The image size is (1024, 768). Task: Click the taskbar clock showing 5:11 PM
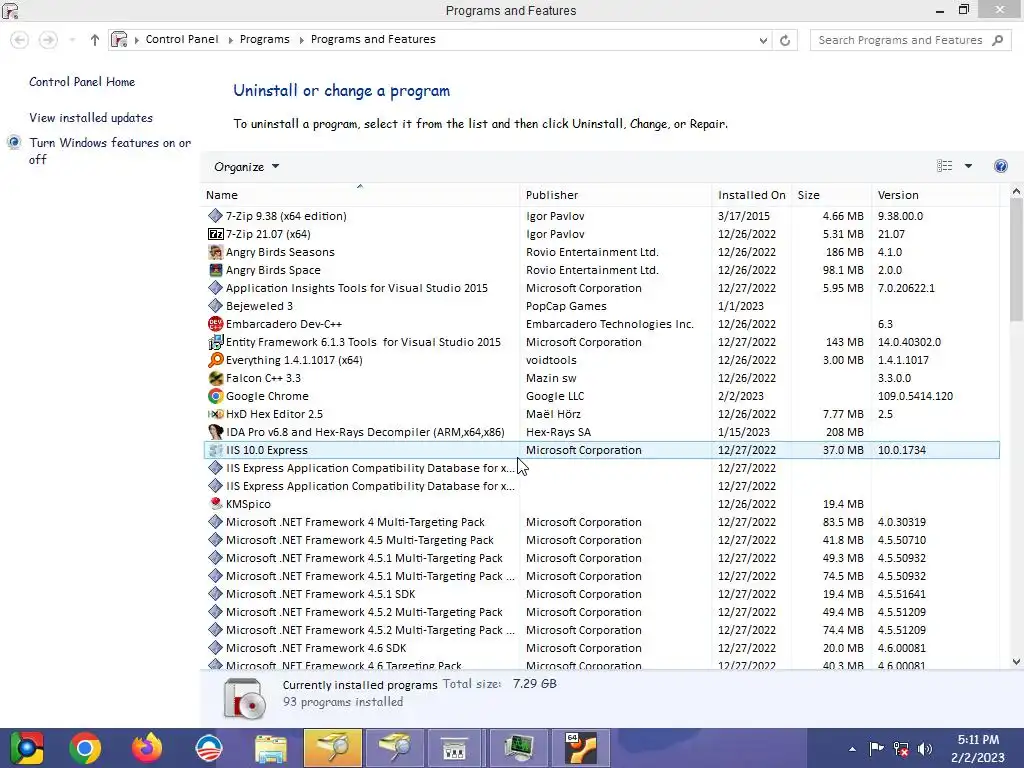click(x=978, y=748)
